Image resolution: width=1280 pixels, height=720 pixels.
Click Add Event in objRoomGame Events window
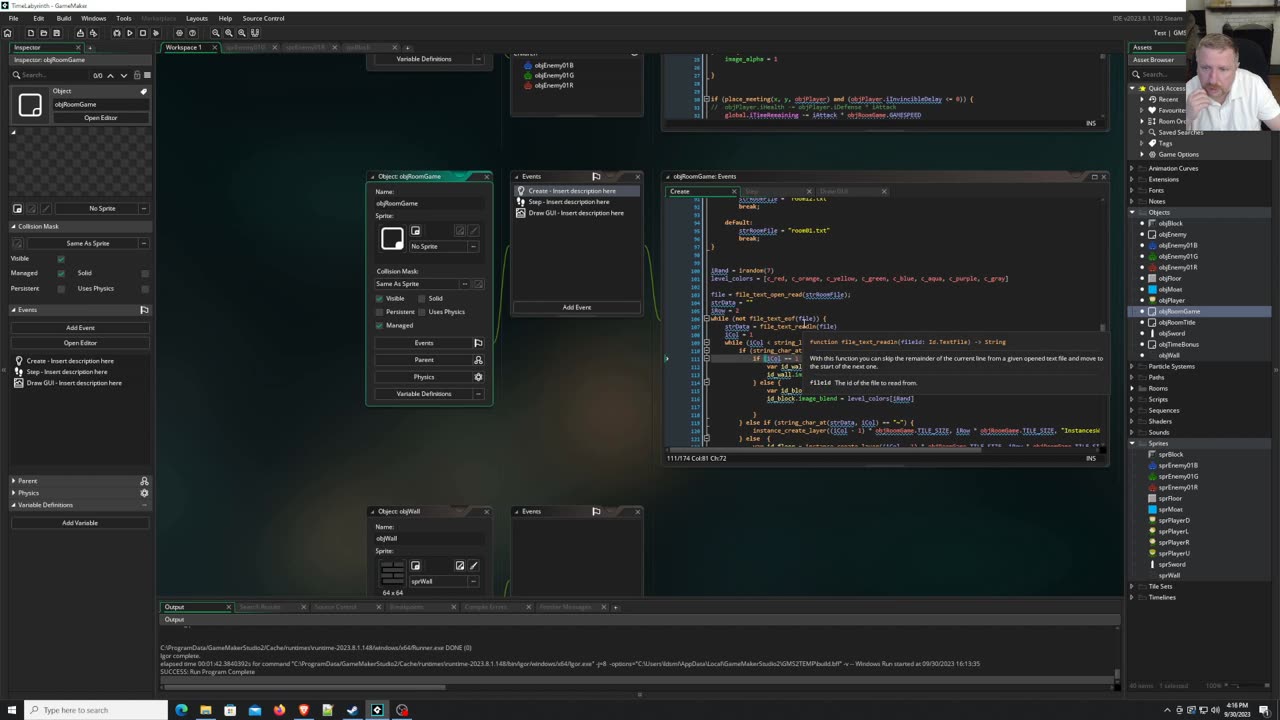point(577,307)
